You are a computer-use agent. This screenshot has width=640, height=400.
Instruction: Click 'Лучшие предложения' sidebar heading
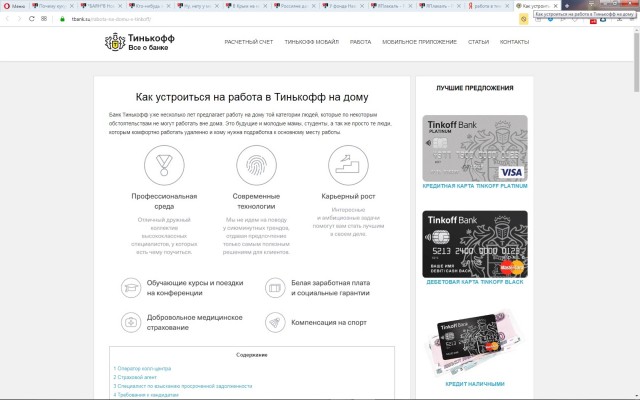click(x=475, y=88)
